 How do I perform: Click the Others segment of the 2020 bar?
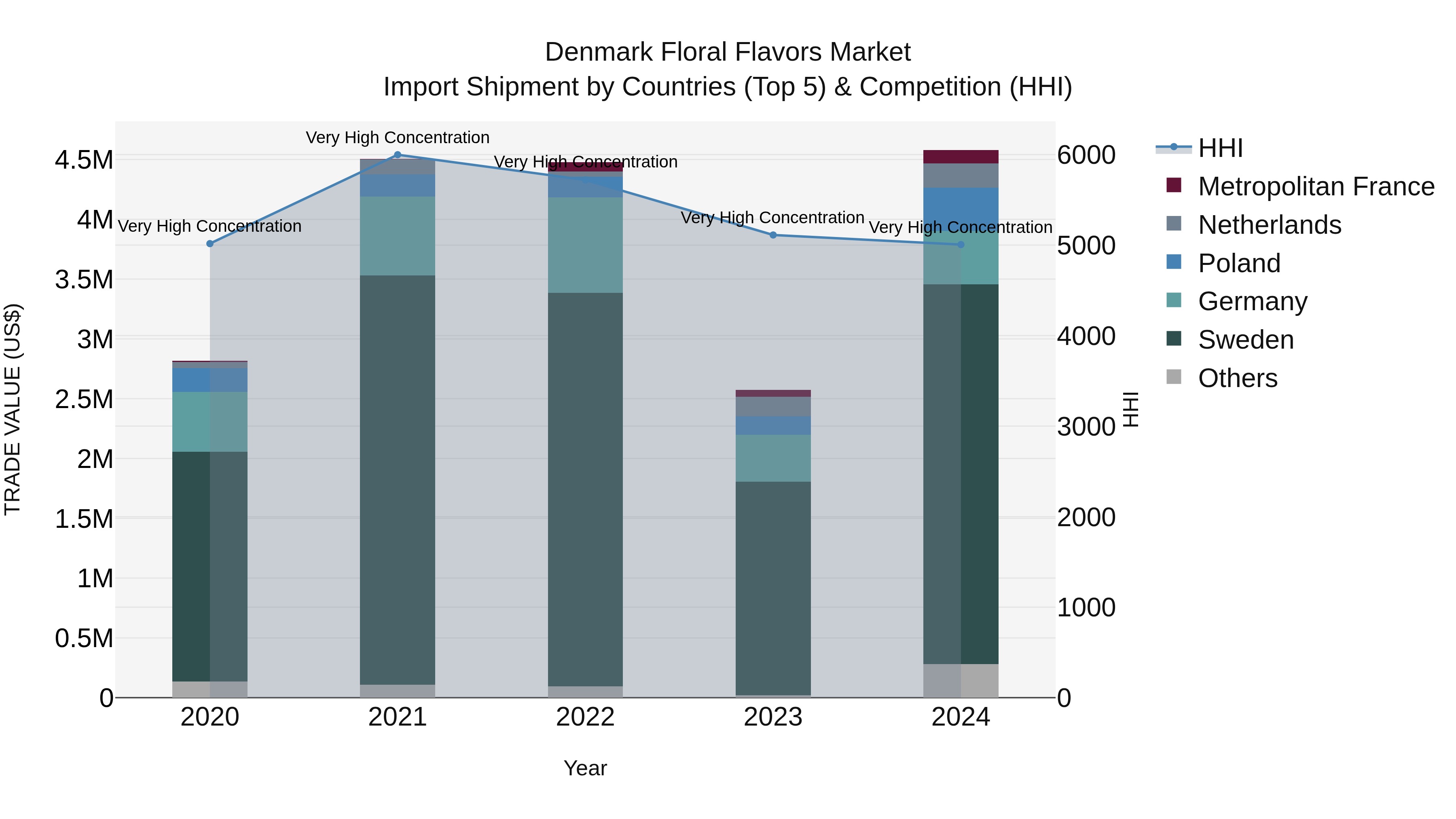coord(210,690)
